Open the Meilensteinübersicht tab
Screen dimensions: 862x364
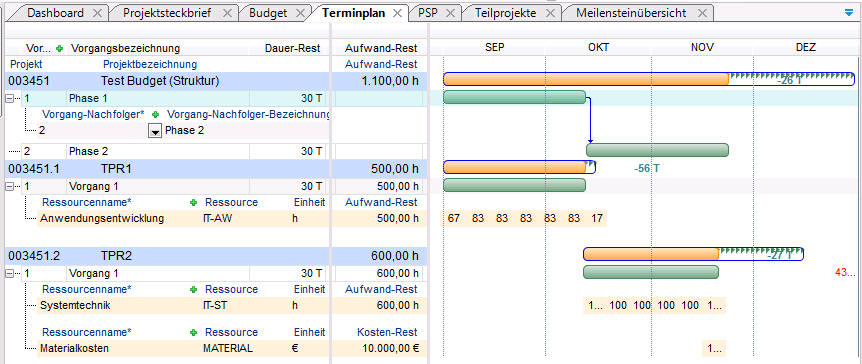pos(631,13)
